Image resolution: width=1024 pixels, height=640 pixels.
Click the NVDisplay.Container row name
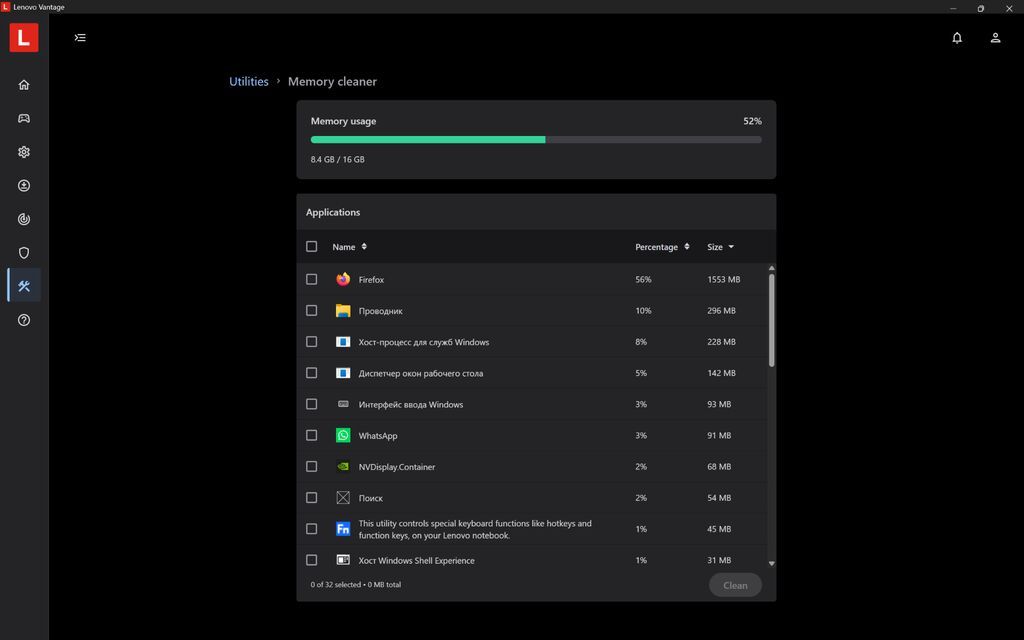point(396,467)
